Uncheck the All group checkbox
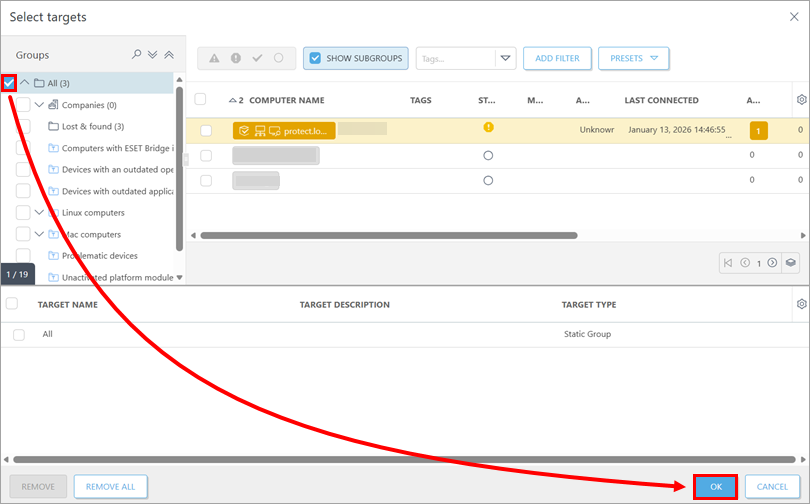The height and width of the screenshot is (504, 810). (9, 83)
